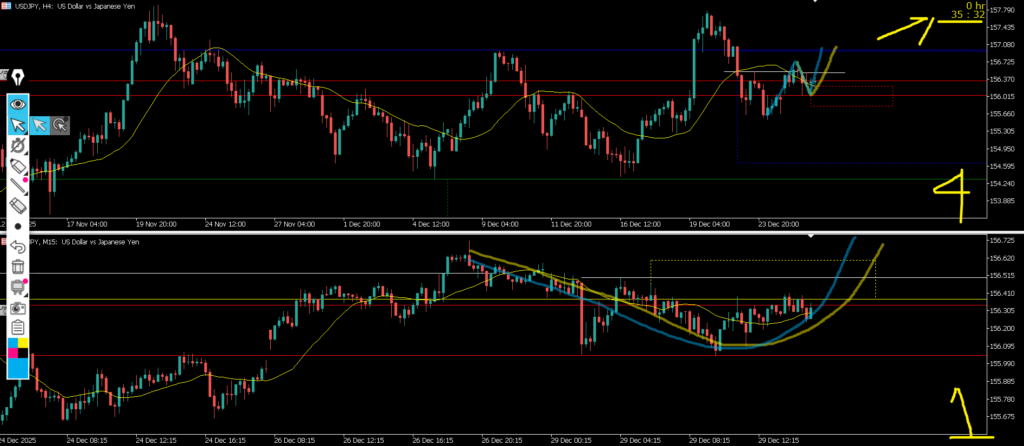This screenshot has height=446, width=1024.
Task: Choose the cursor with circle highlight variant
Action: pos(60,125)
